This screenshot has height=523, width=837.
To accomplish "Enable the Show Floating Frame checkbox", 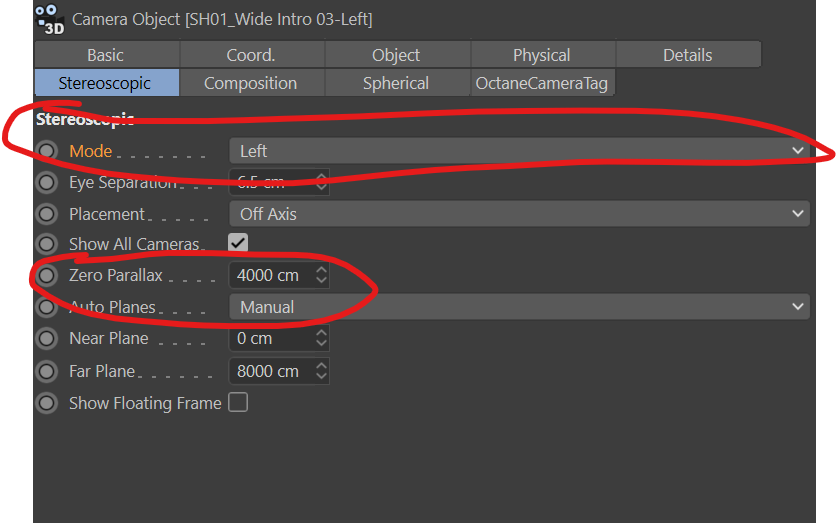I will pyautogui.click(x=238, y=403).
